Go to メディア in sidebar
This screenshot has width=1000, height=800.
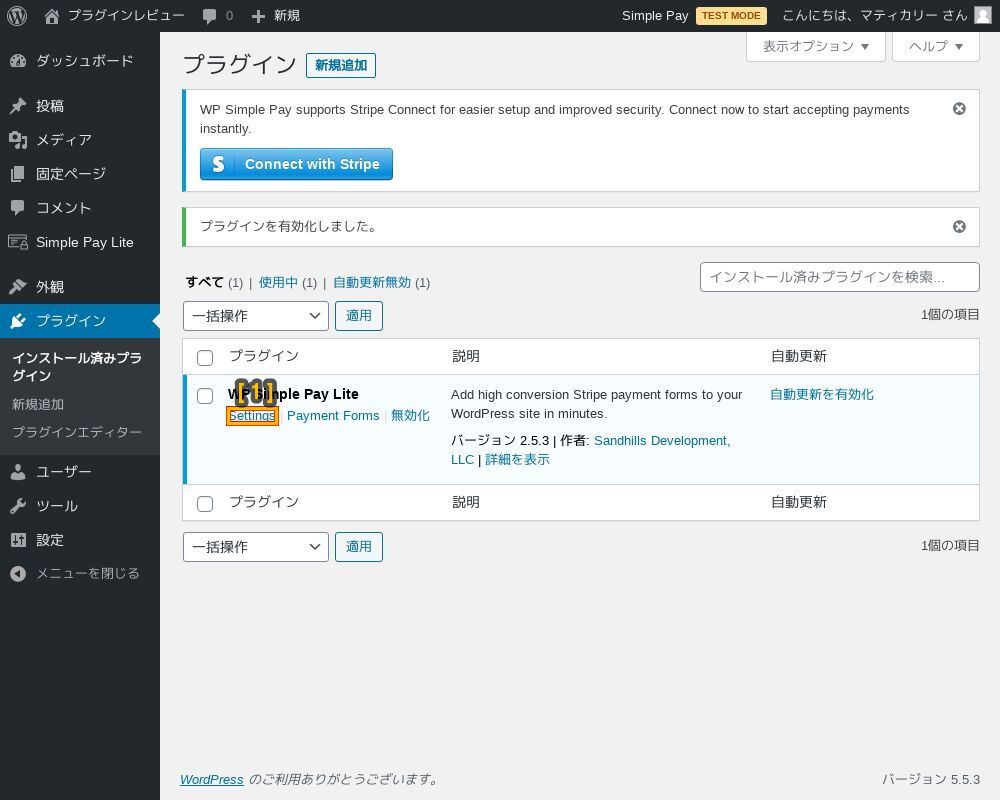coord(80,140)
